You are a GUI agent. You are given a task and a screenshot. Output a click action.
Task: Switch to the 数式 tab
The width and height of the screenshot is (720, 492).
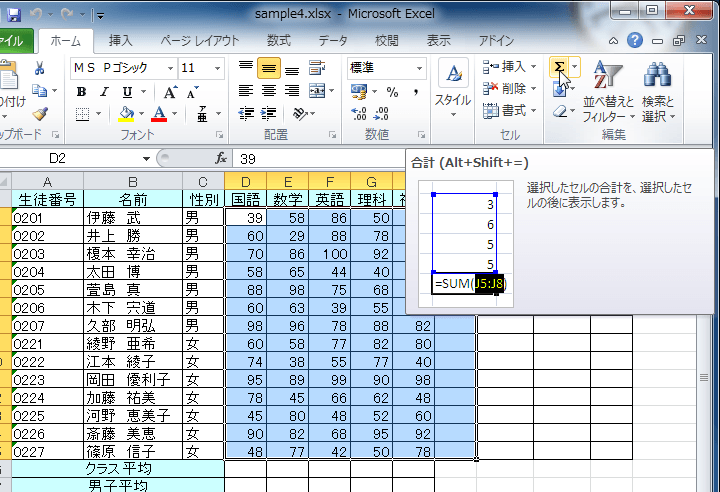tap(279, 41)
